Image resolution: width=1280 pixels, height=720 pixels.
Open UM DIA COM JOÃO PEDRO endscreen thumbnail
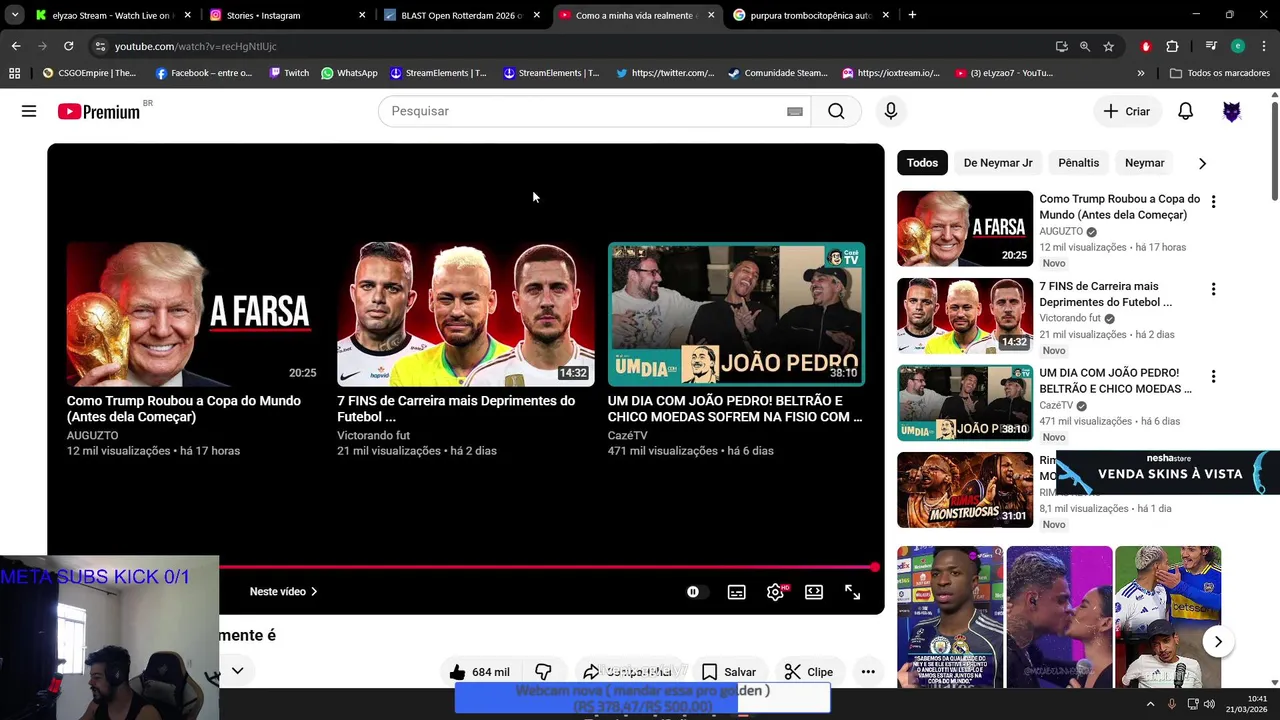(x=736, y=314)
